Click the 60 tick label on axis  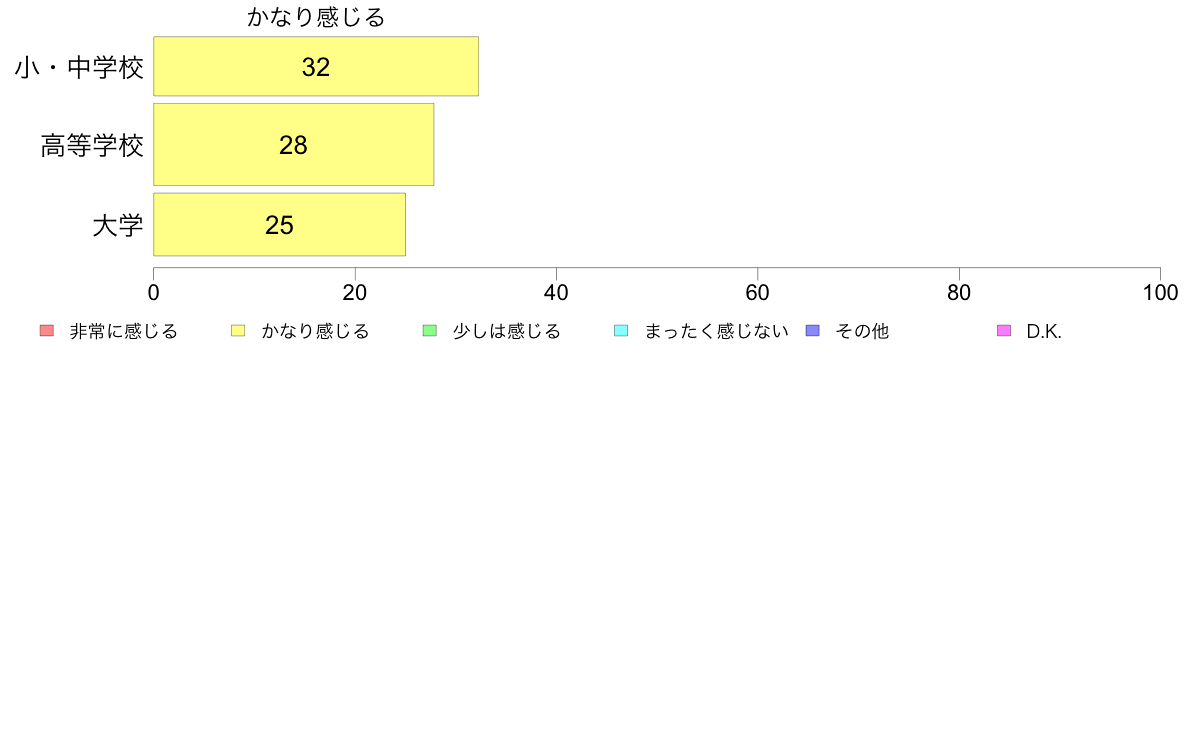coord(758,293)
